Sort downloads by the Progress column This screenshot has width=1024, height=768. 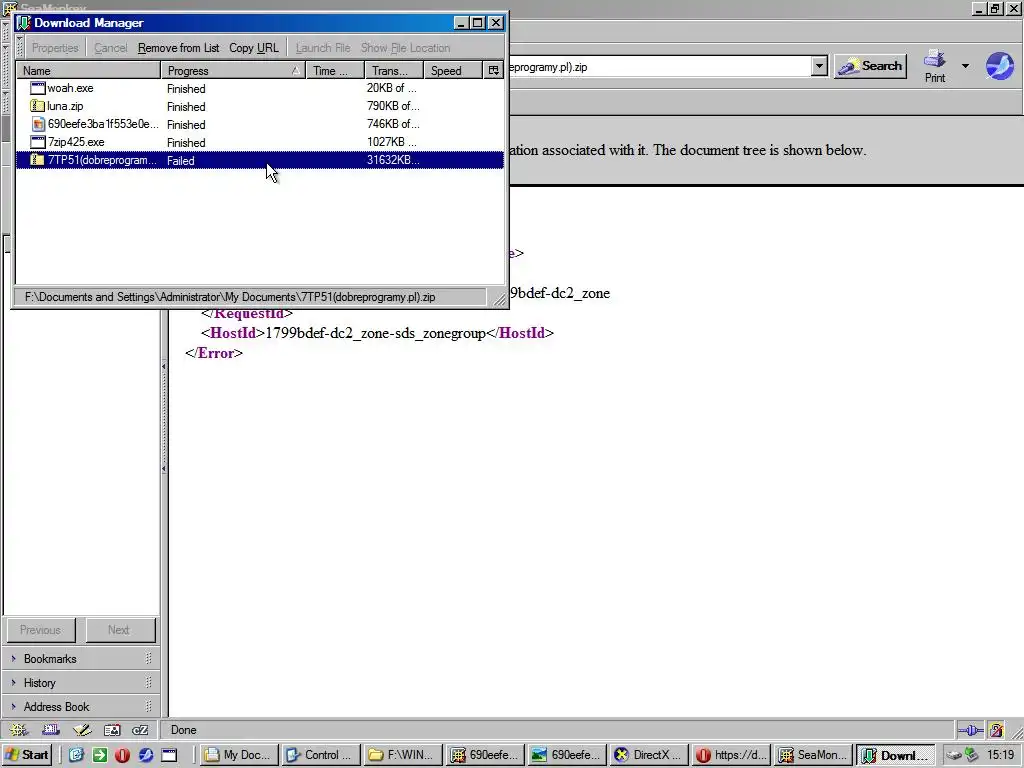[233, 71]
